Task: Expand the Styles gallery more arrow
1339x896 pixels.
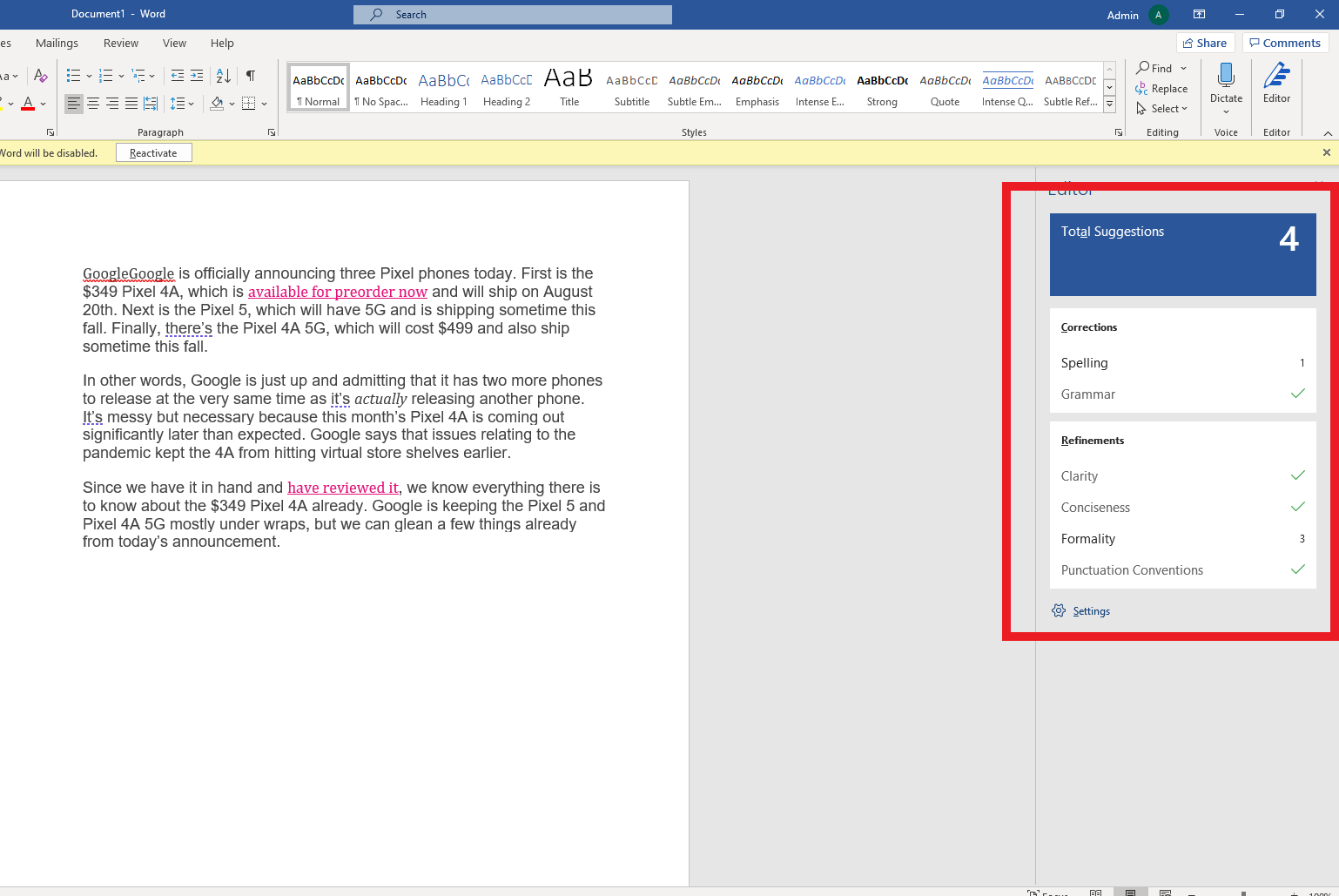Action: [x=1109, y=104]
